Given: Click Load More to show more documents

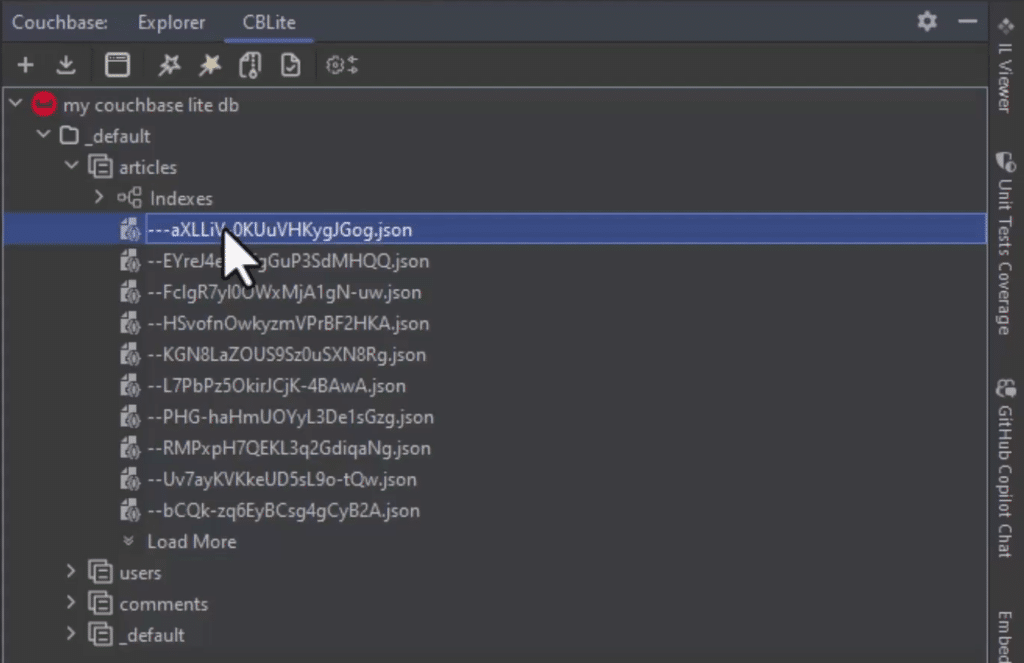Looking at the screenshot, I should click(191, 541).
